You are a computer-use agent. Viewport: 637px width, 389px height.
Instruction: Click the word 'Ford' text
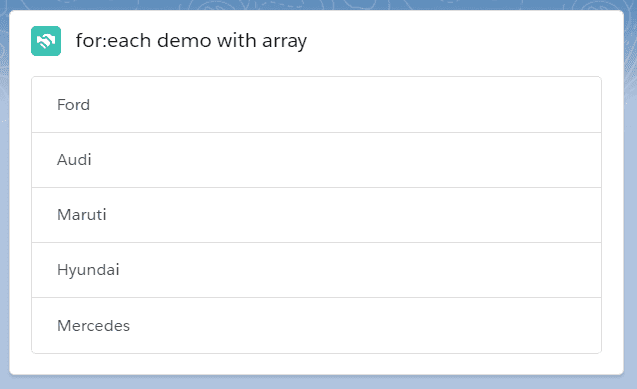pos(74,105)
